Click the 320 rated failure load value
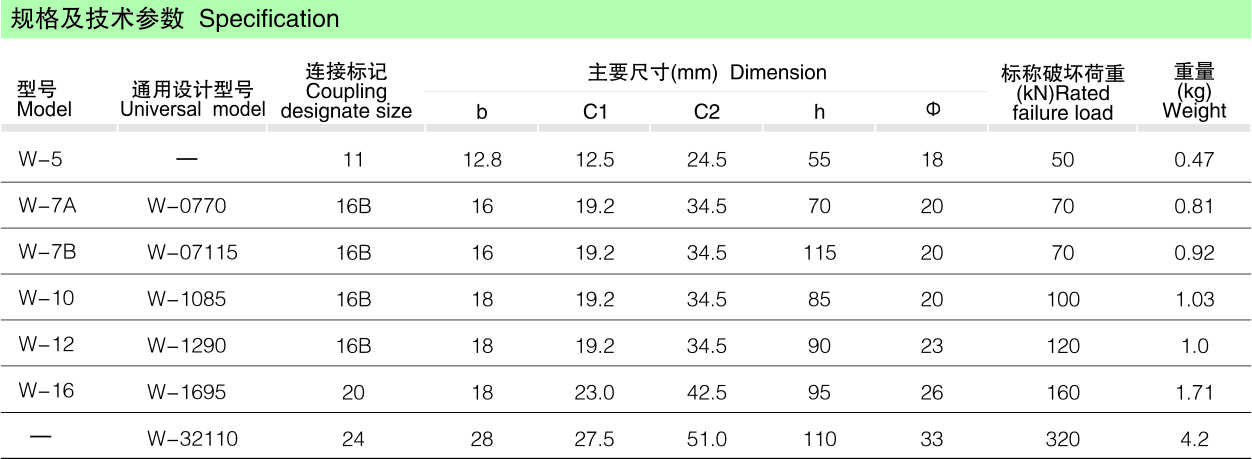The width and height of the screenshot is (1252, 459). pyautogui.click(x=1062, y=438)
